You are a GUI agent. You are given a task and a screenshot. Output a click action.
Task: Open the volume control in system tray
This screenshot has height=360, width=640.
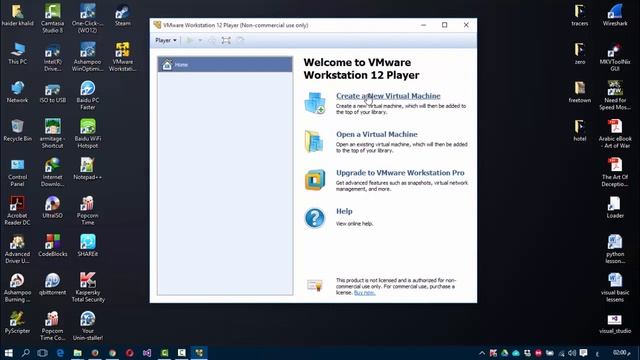(x=572, y=353)
